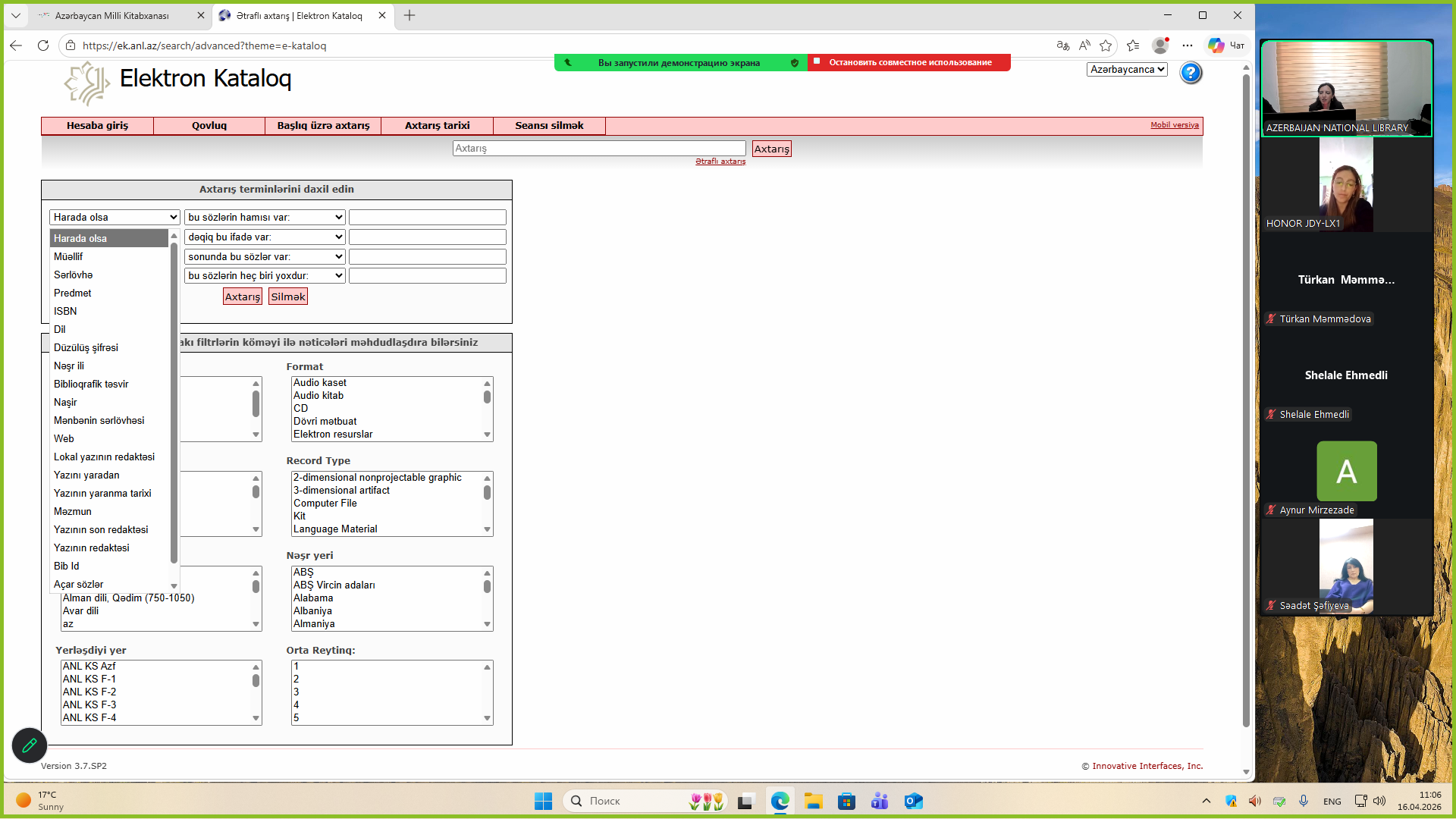Image resolution: width=1456 pixels, height=819 pixels.
Task: Reload the page with refresh icon
Action: [x=43, y=45]
